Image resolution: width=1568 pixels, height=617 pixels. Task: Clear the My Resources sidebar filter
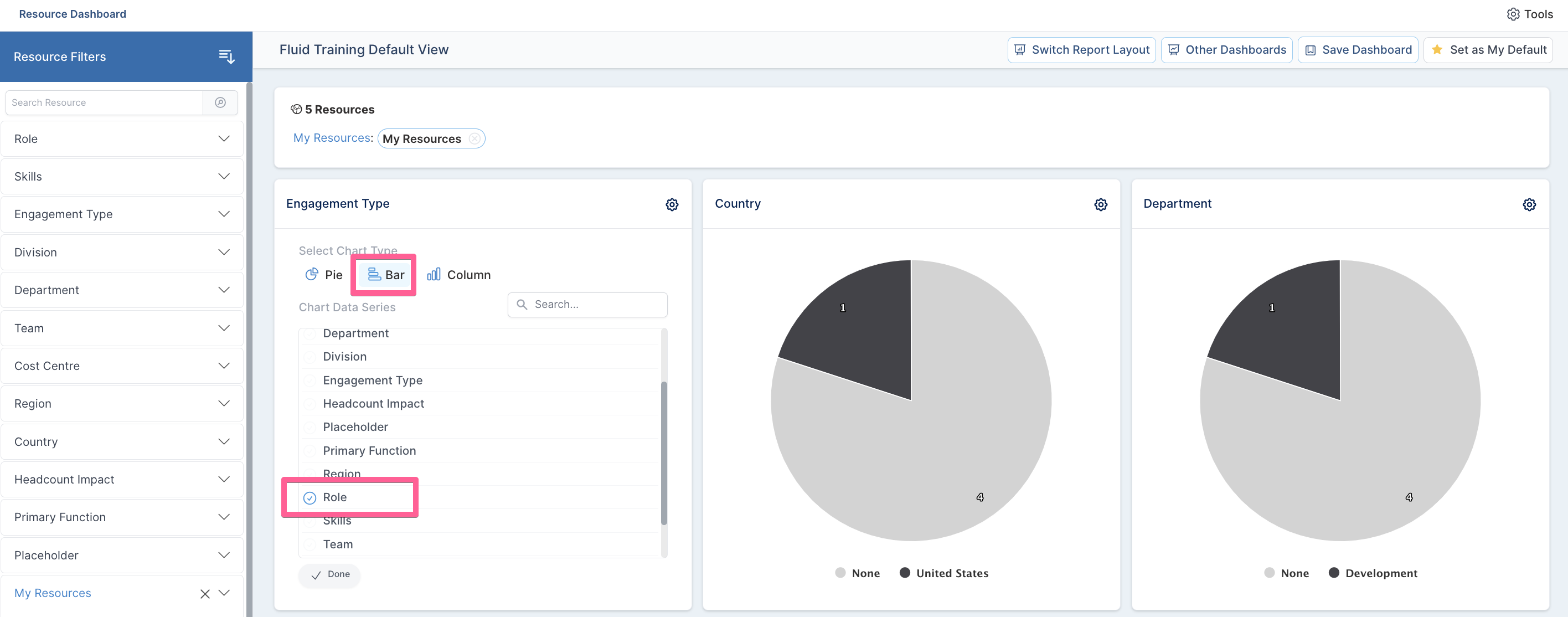205,593
